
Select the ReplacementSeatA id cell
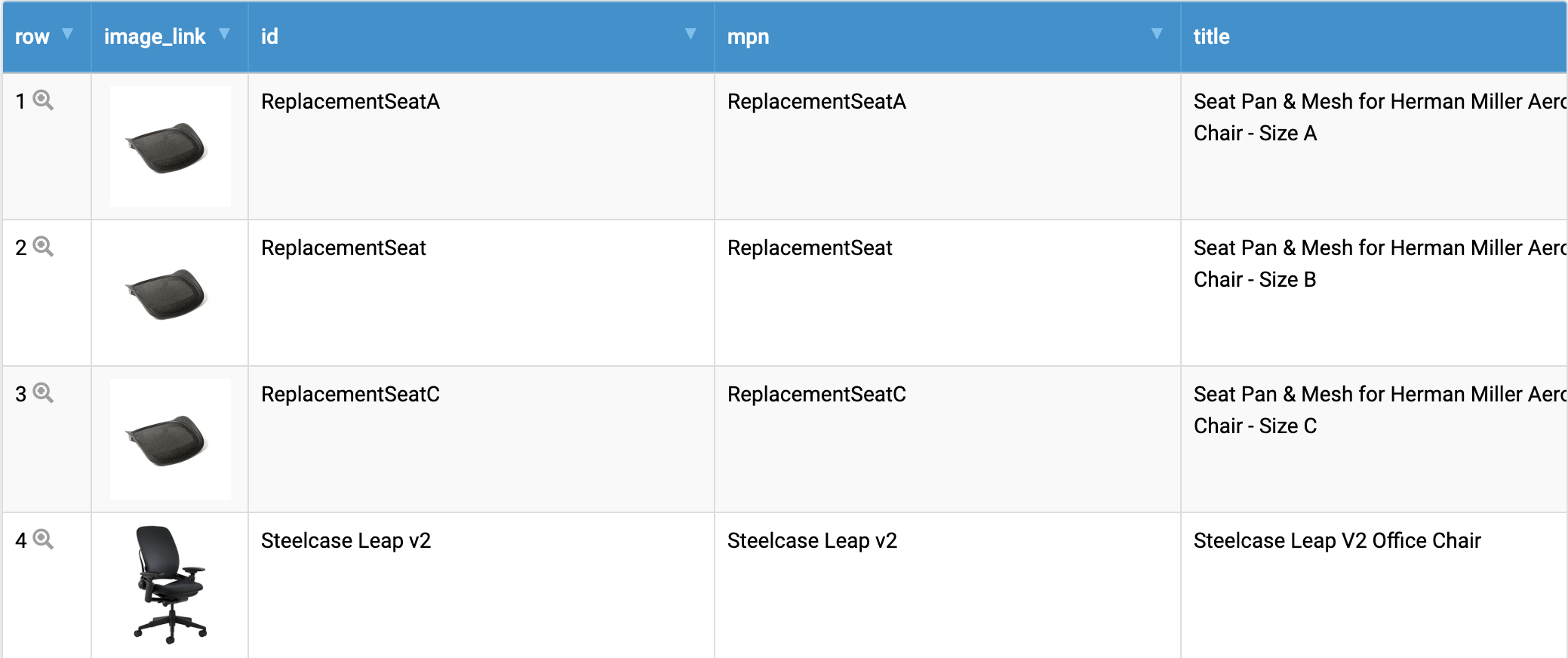350,102
